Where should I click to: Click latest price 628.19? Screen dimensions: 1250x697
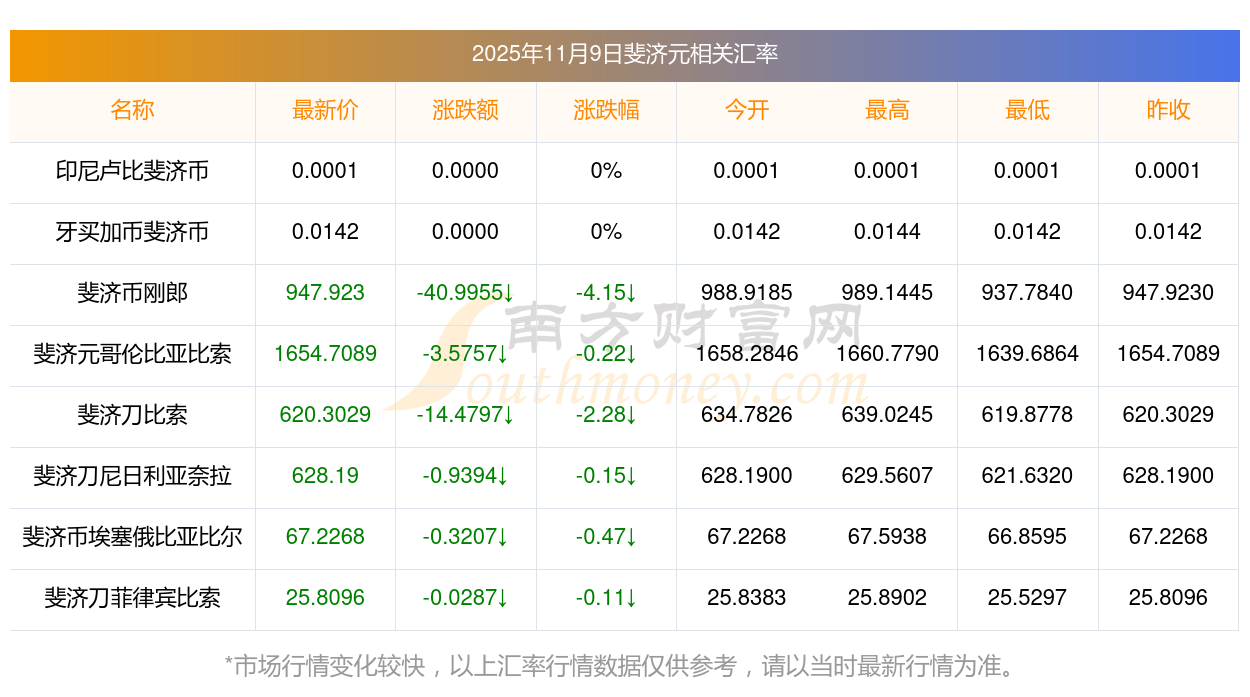point(325,476)
